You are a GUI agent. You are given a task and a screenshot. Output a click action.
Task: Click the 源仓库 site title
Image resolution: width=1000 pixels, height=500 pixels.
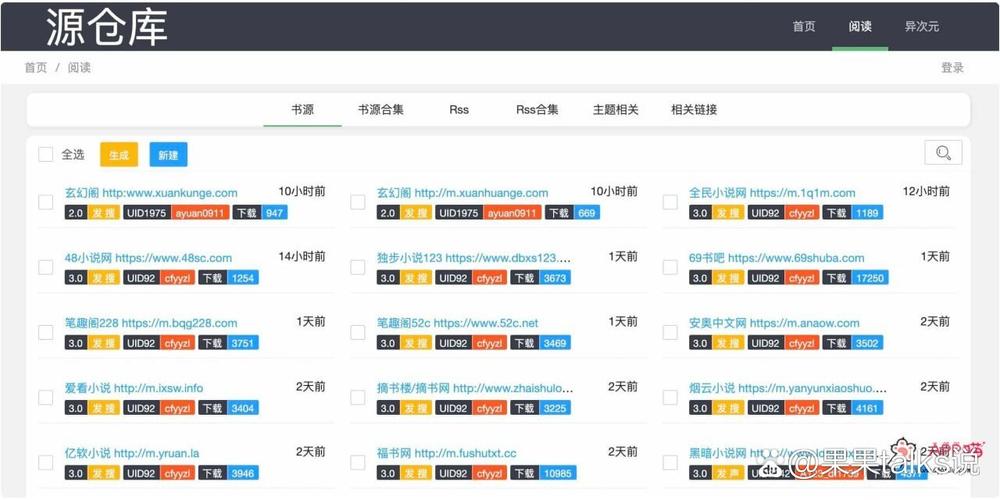tap(107, 27)
